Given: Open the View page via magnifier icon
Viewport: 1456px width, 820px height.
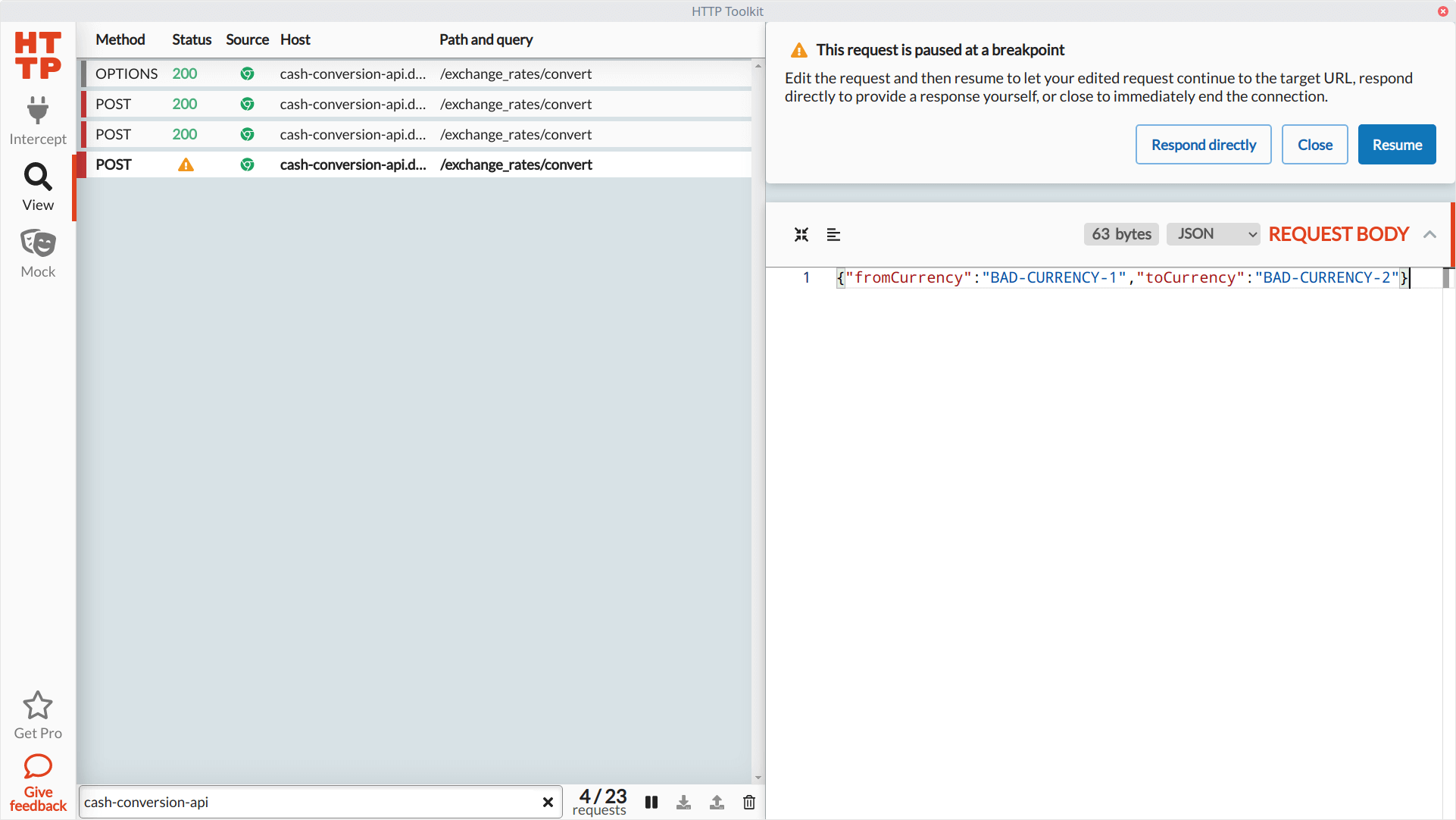Looking at the screenshot, I should pos(37,177).
